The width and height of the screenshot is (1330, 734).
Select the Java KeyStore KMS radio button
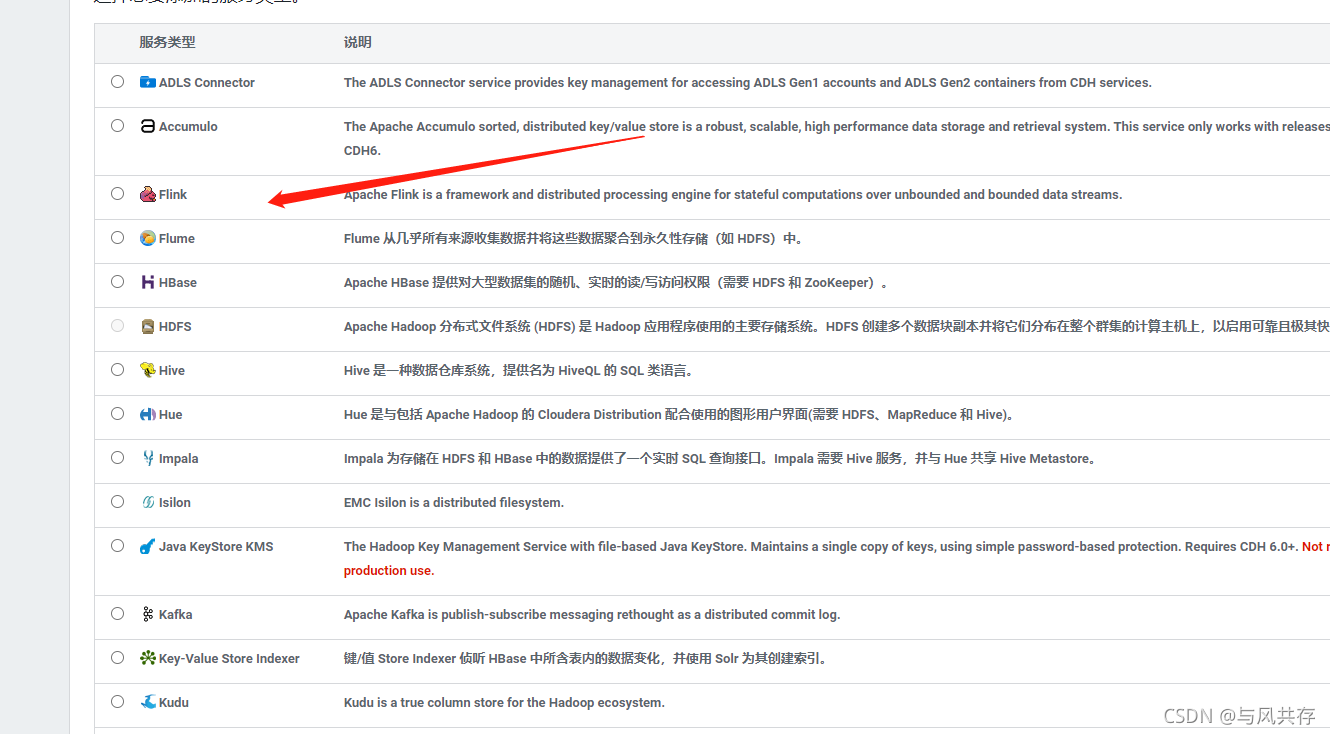[118, 546]
